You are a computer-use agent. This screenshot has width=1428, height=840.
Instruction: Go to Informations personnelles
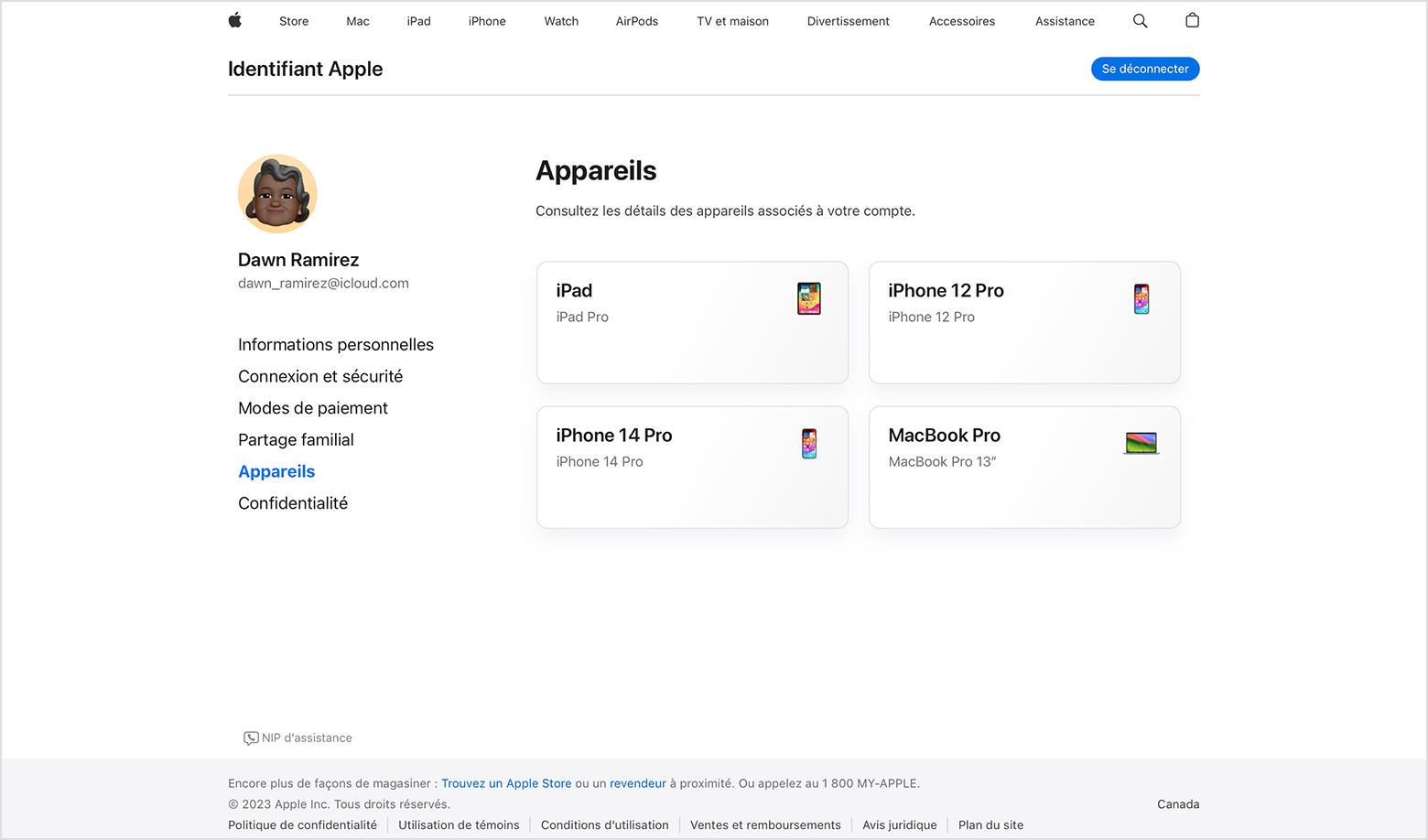[336, 345]
